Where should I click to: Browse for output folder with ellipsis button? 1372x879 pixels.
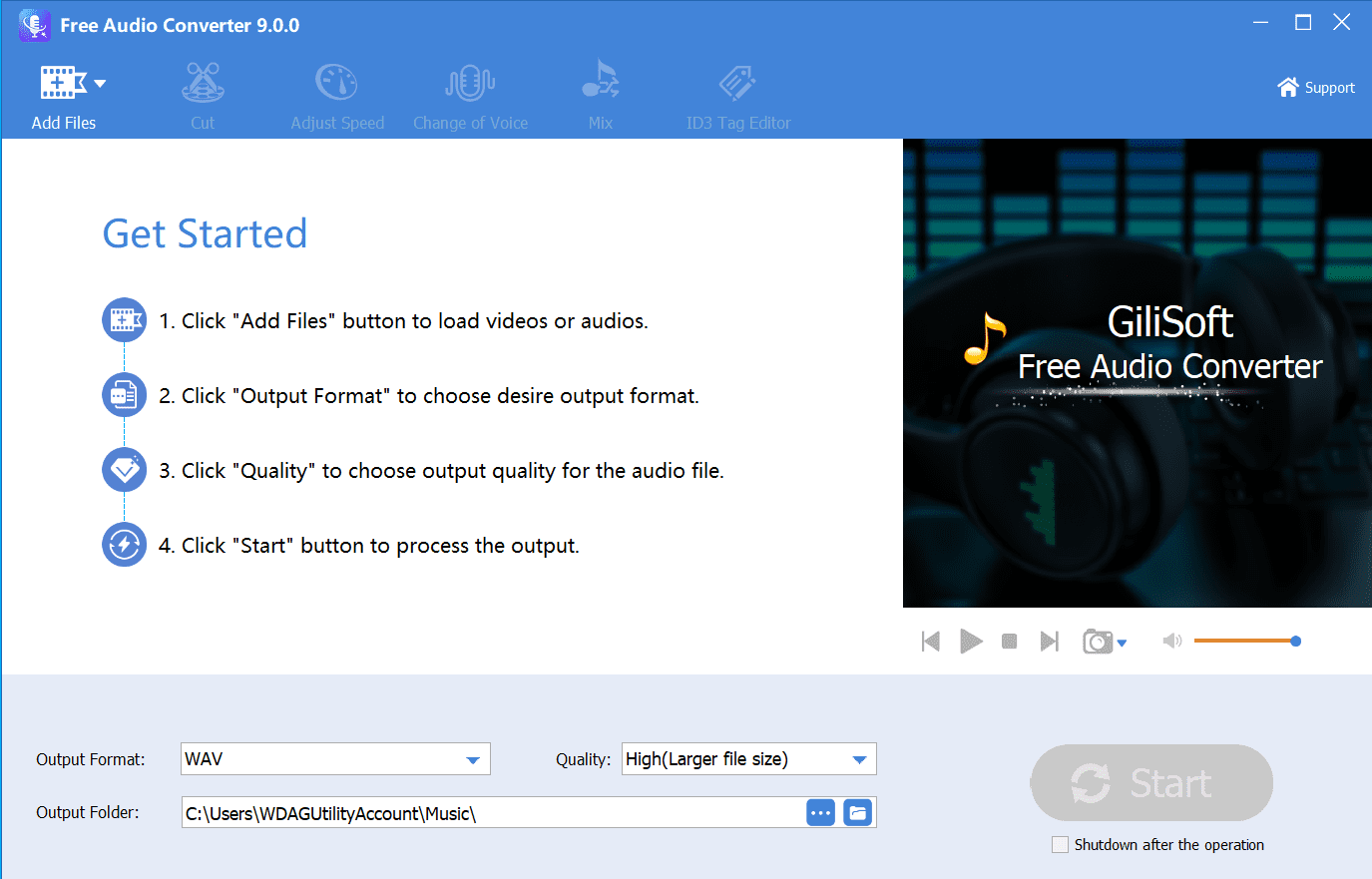[x=821, y=813]
